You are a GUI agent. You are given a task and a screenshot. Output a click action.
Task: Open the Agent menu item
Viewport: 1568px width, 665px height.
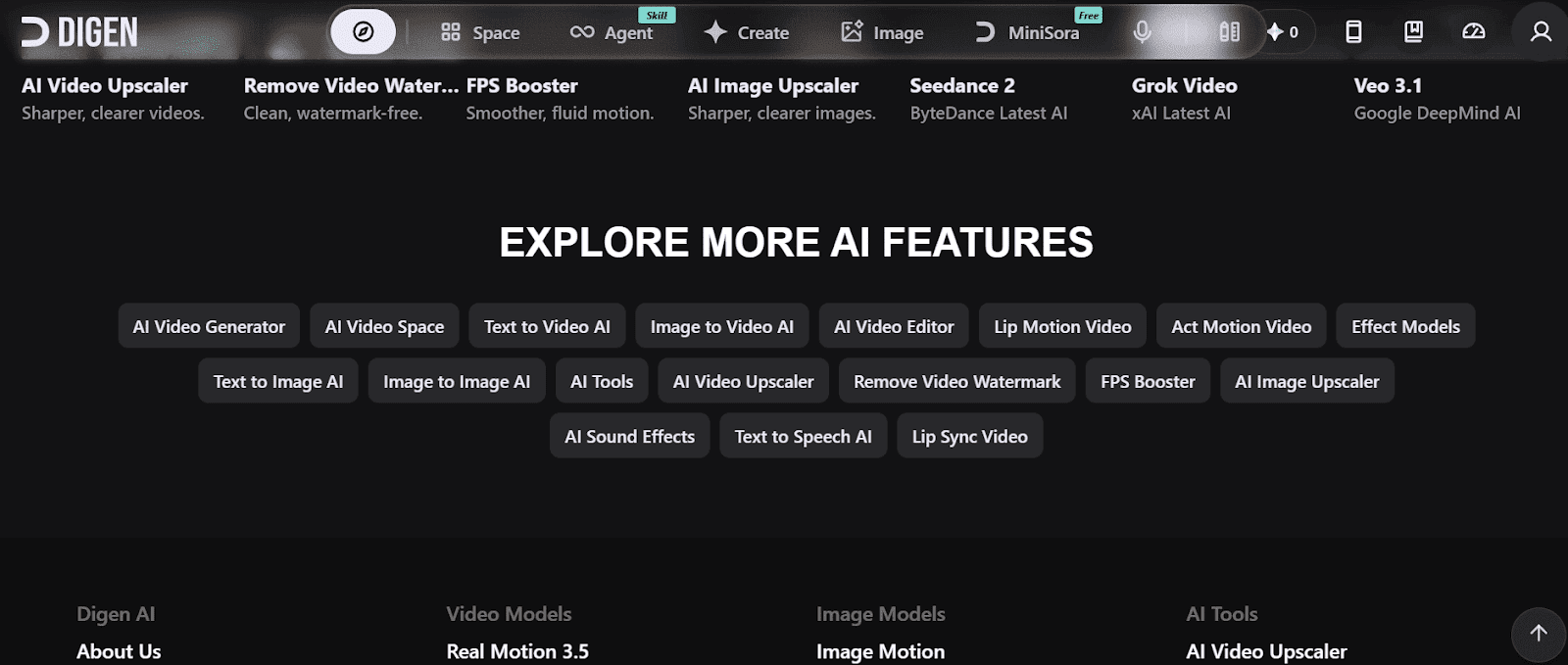pyautogui.click(x=612, y=32)
